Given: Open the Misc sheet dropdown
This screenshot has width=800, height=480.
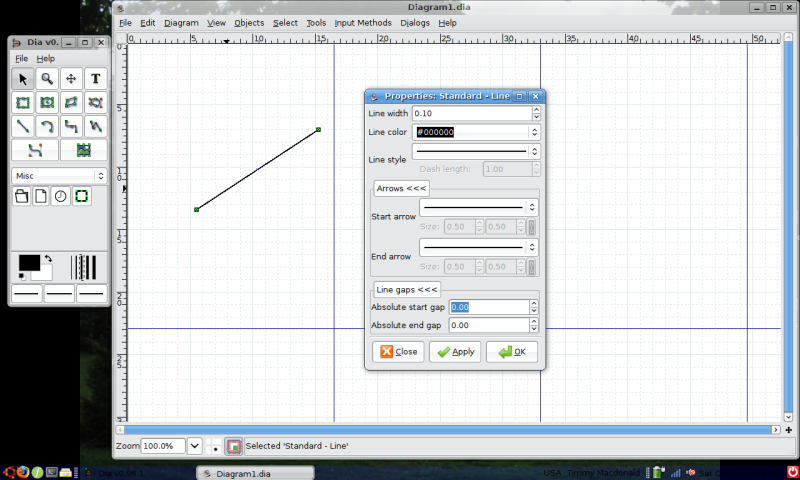Looking at the screenshot, I should pos(59,175).
